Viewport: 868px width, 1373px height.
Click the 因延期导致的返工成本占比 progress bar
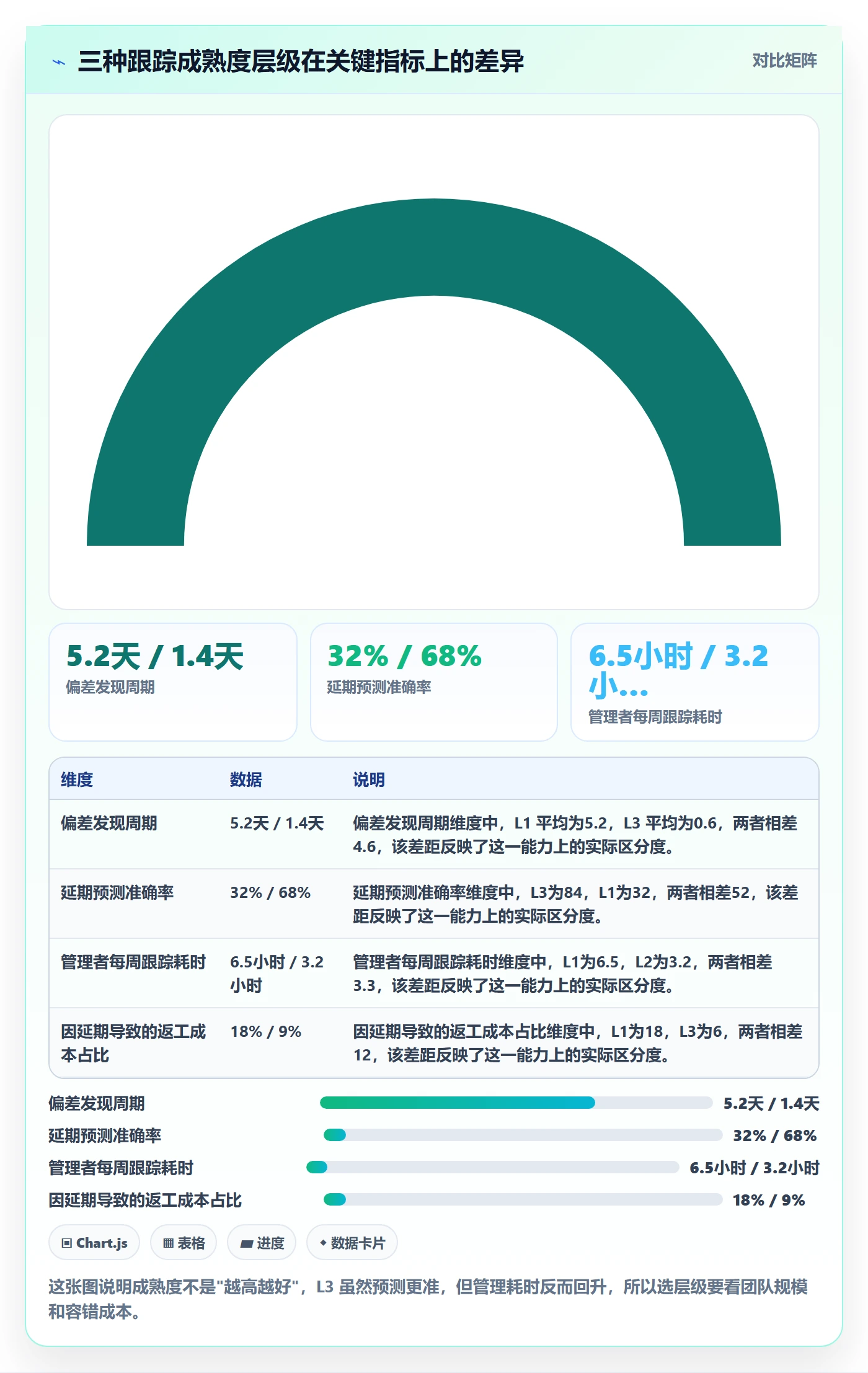523,1199
